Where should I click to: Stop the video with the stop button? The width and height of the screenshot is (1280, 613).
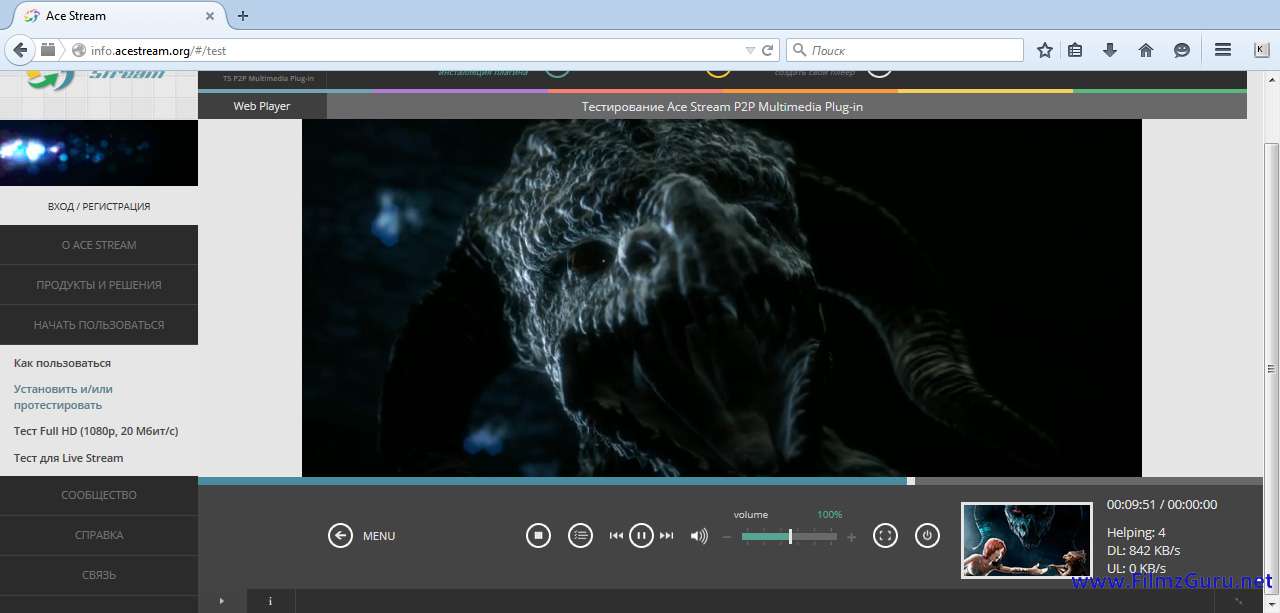click(538, 536)
